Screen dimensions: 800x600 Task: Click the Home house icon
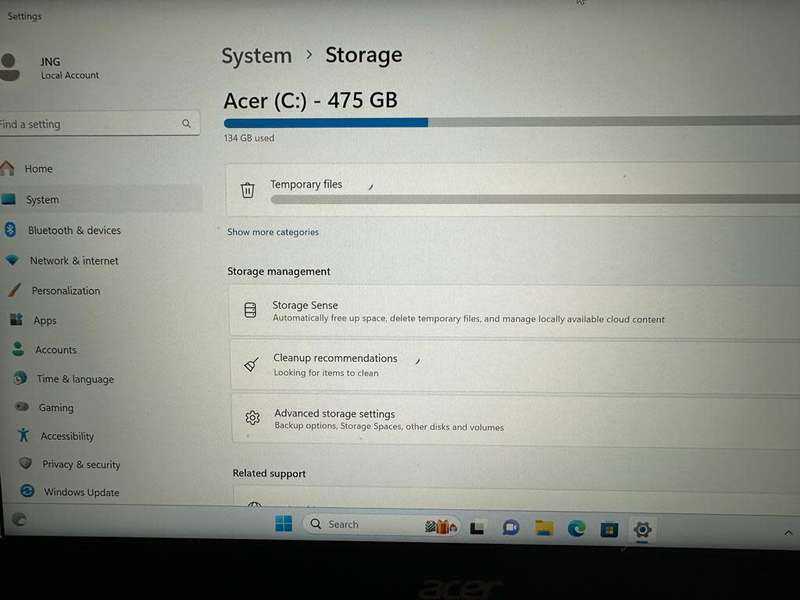pyautogui.click(x=7, y=168)
